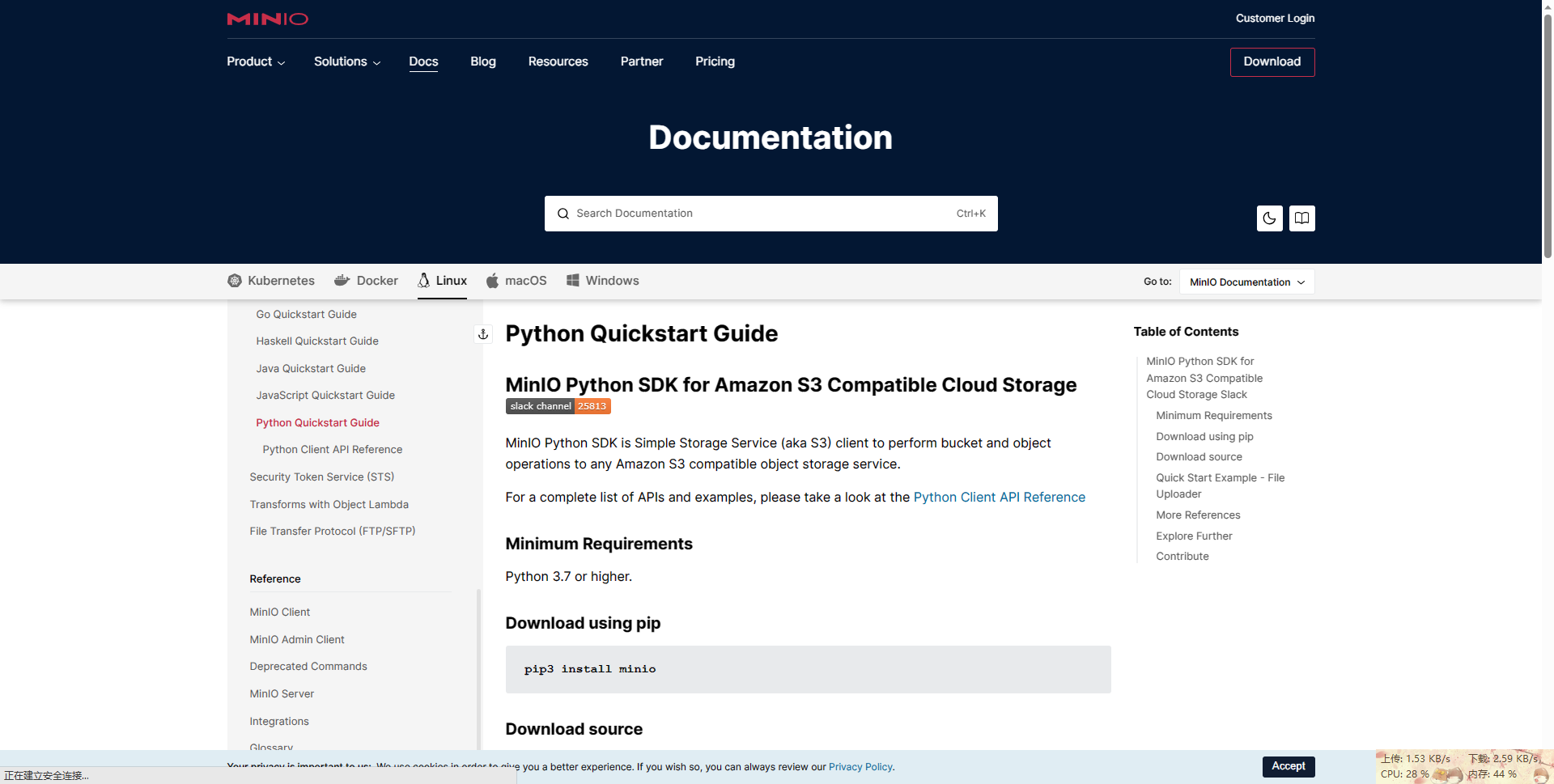Viewport: 1554px width, 784px height.
Task: Open the Pricing nav item
Action: click(715, 61)
